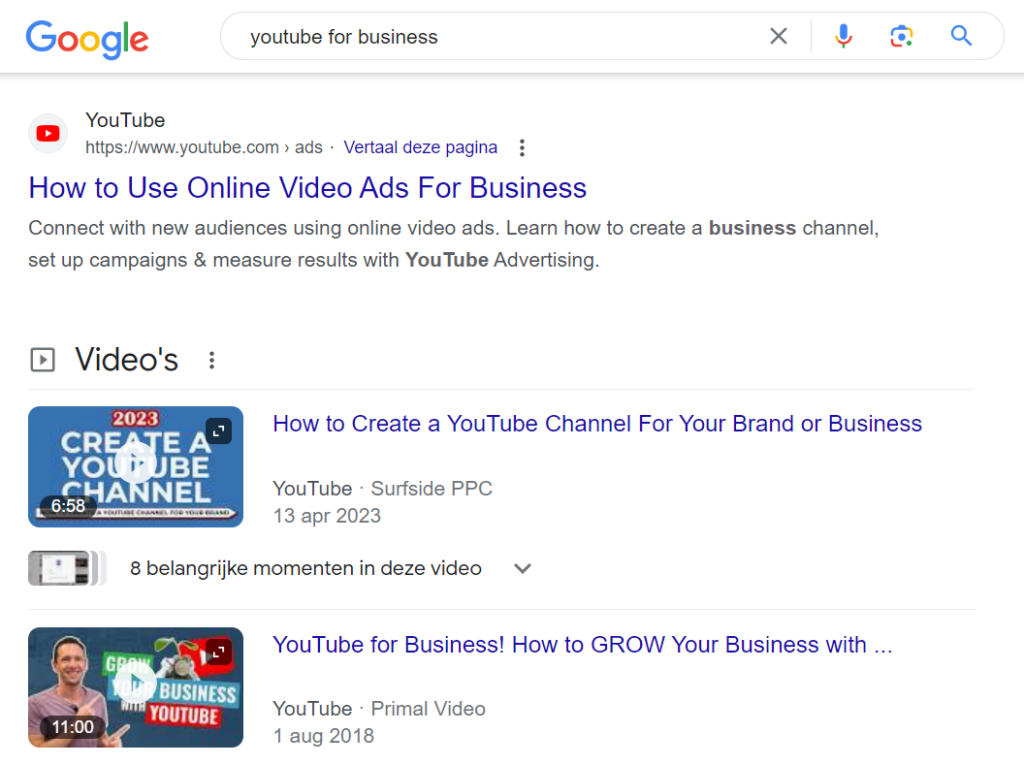Click 'Surfside PPC' channel text
Screen dimensions: 1024x765
[x=432, y=489]
